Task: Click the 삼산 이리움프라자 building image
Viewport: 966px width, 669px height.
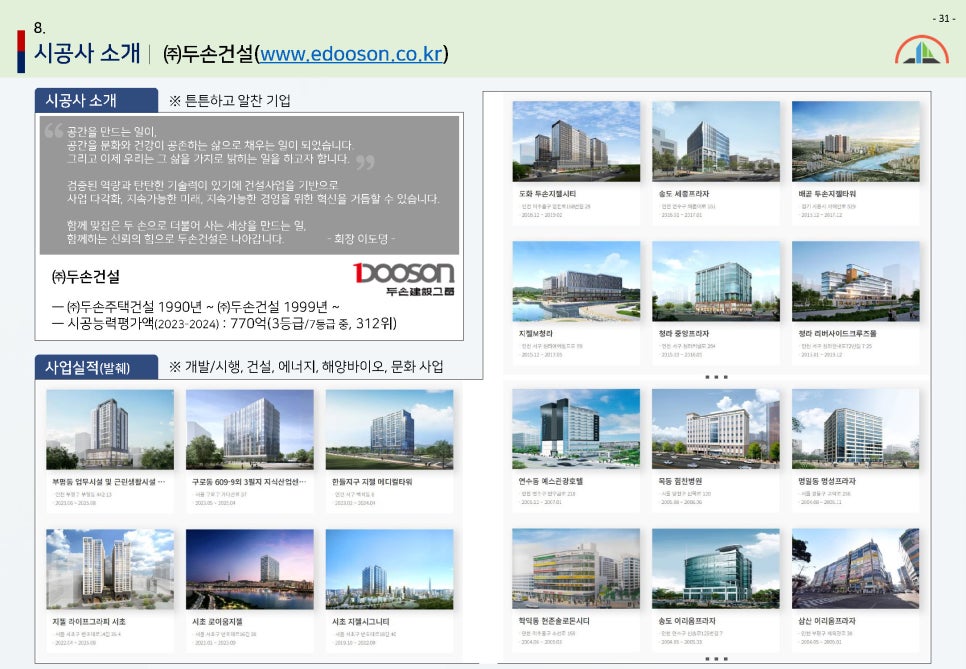Action: (x=856, y=569)
